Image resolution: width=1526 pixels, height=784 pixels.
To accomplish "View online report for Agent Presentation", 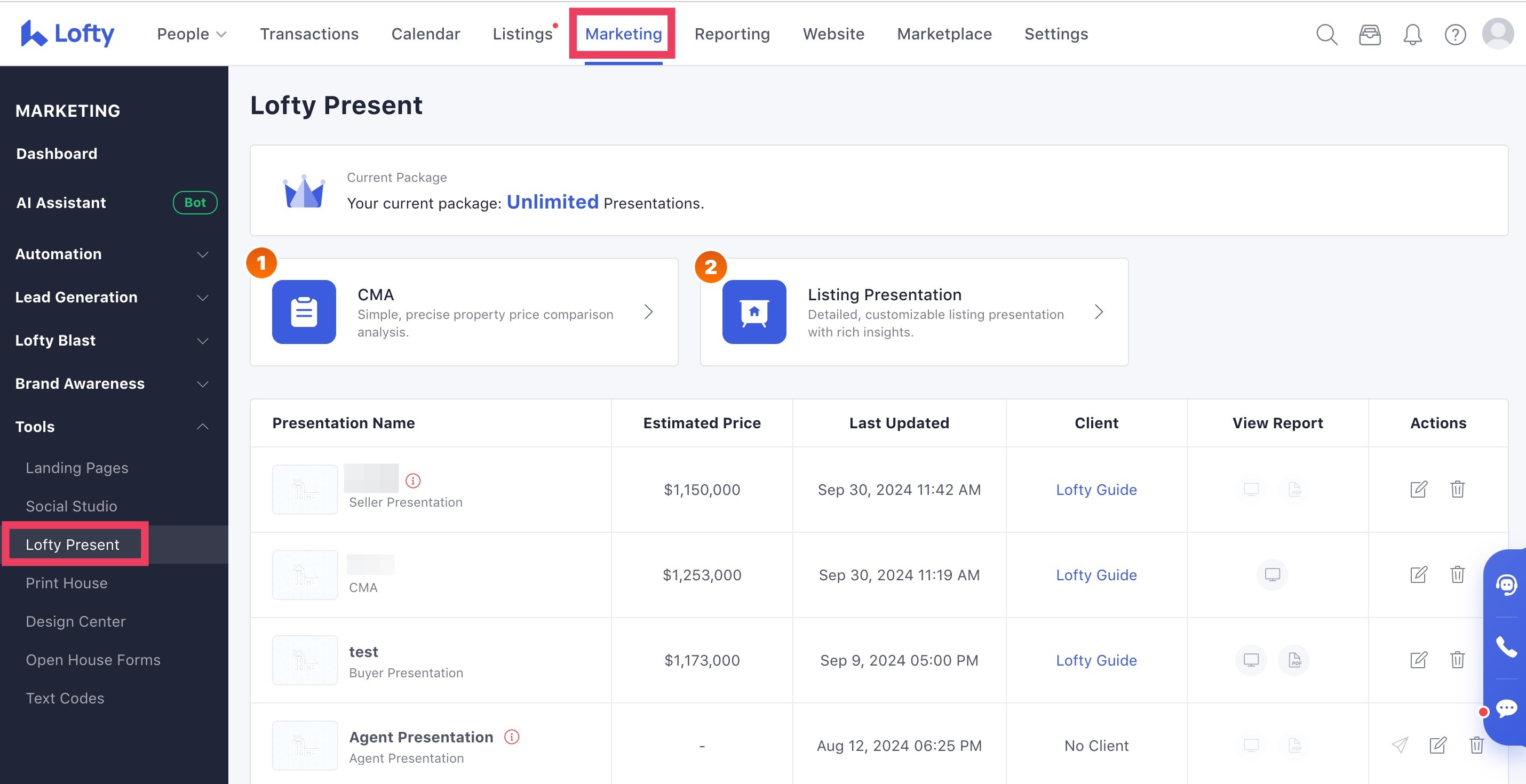I will click(1251, 745).
